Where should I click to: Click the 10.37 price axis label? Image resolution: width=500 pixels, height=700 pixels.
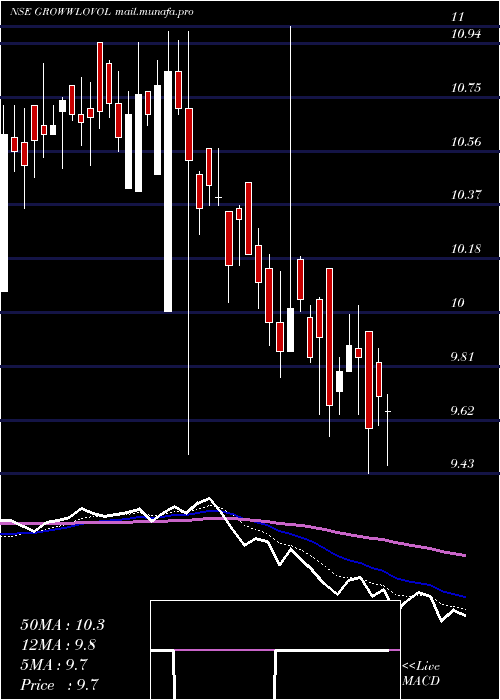point(466,195)
